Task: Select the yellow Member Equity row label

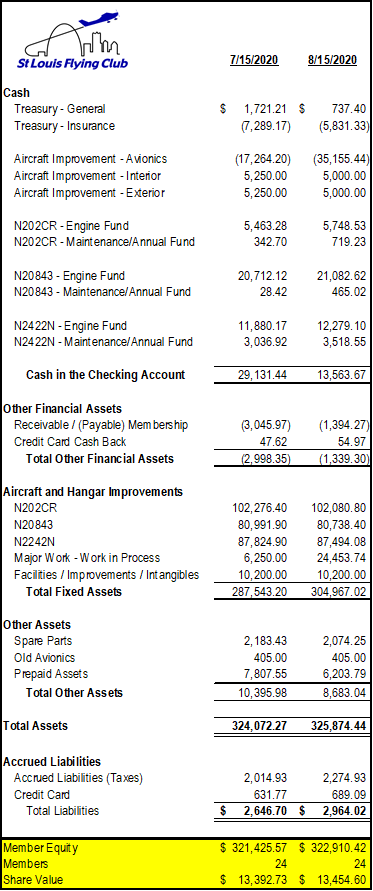Action: pos(41,848)
